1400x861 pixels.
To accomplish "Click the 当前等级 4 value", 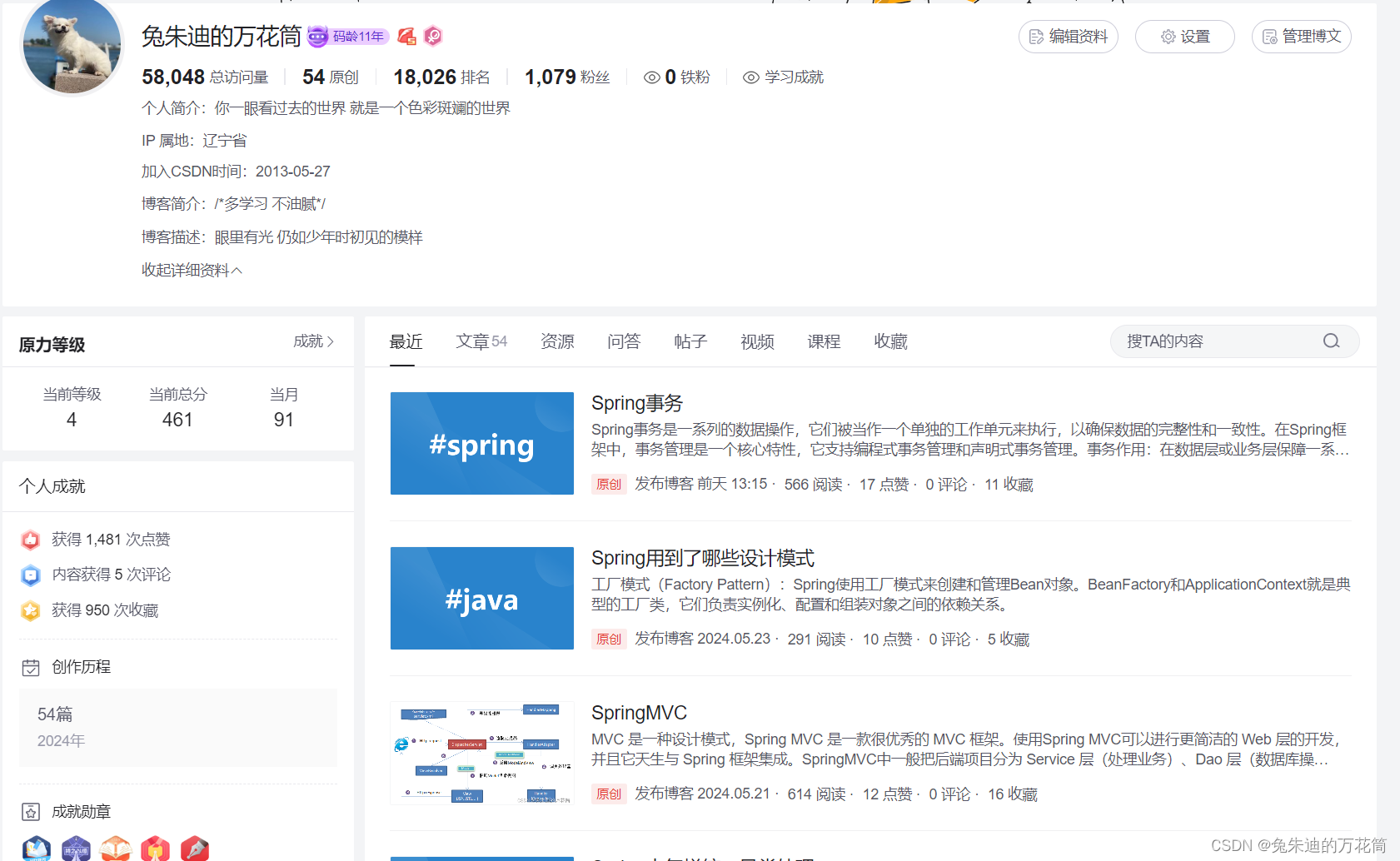I will click(72, 420).
